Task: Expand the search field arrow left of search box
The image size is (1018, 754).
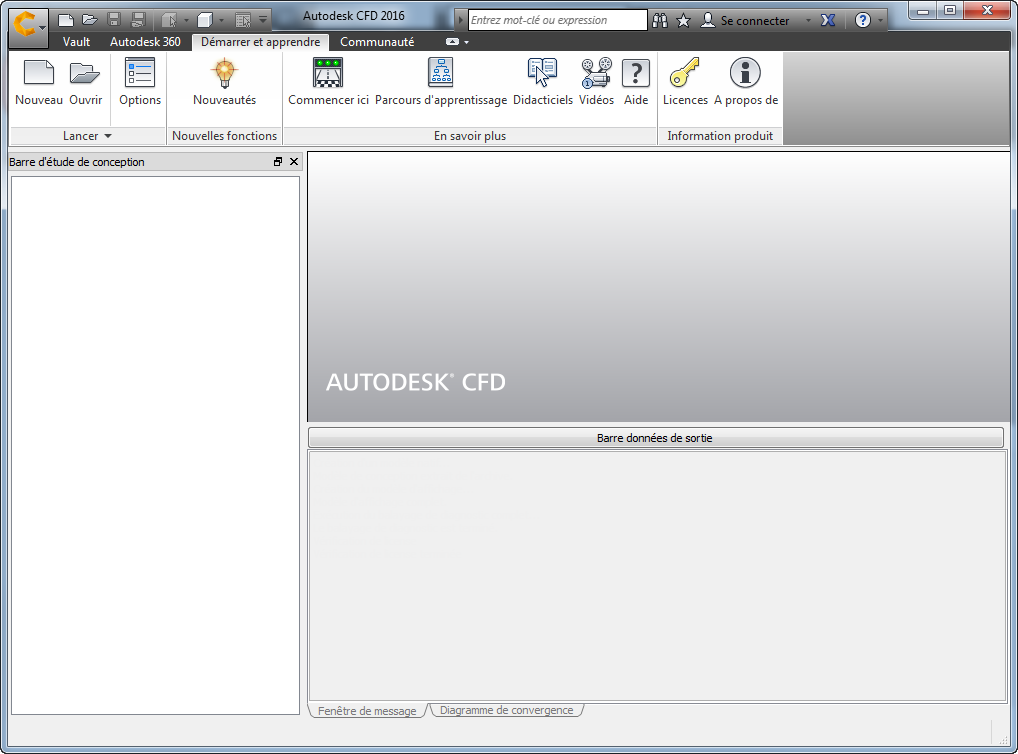Action: [460, 20]
